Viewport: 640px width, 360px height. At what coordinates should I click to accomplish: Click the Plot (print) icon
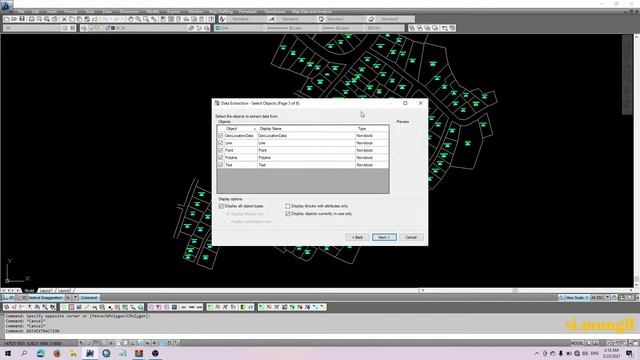coord(31,19)
